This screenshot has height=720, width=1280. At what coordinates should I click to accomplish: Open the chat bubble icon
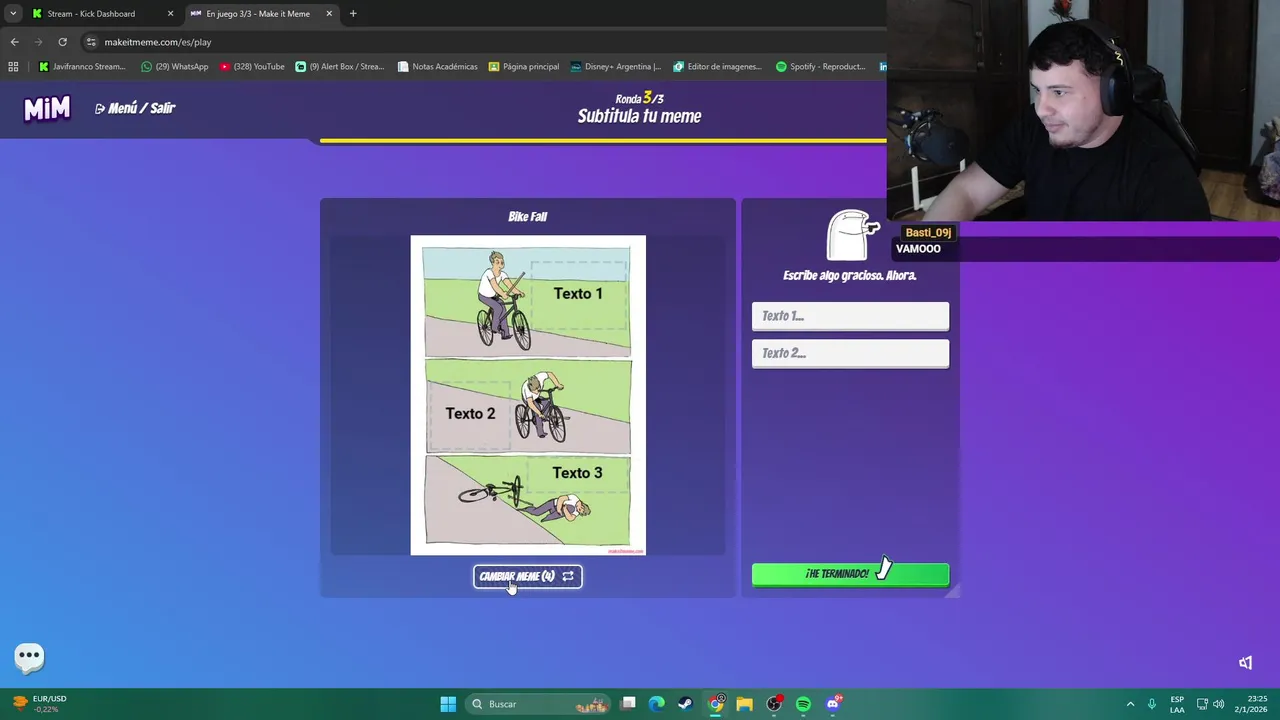29,657
